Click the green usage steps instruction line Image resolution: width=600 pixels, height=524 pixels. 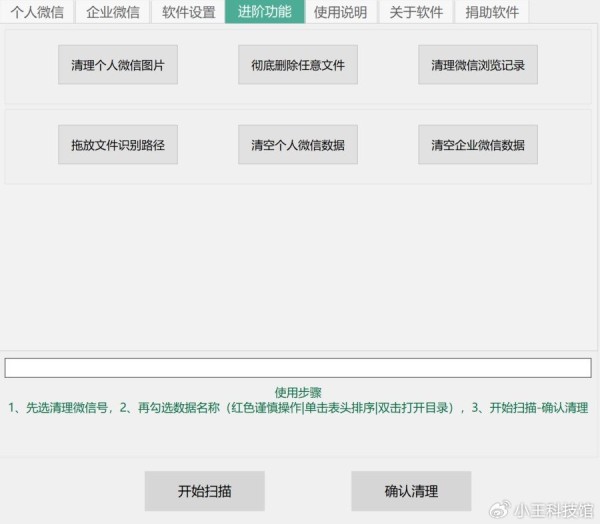tap(298, 408)
